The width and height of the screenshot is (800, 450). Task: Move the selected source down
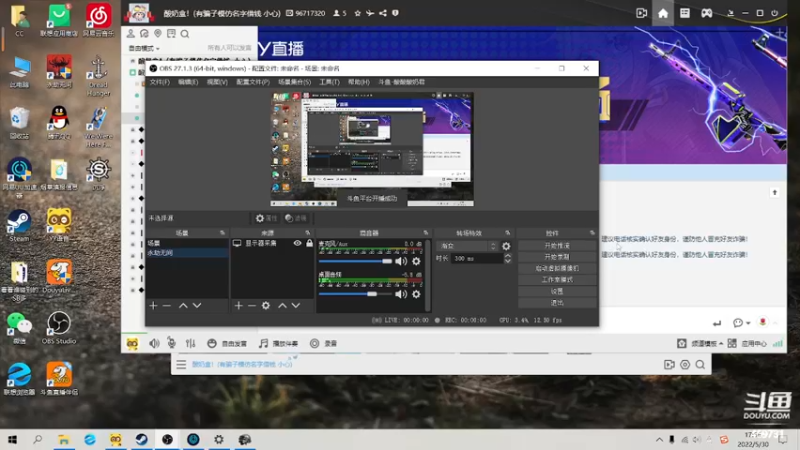tap(296, 305)
